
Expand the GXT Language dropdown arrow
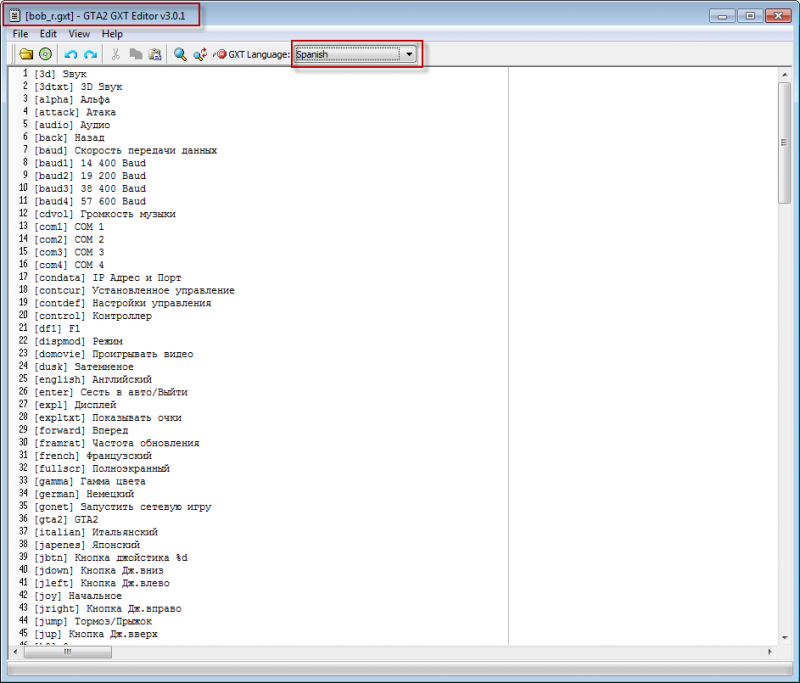409,54
